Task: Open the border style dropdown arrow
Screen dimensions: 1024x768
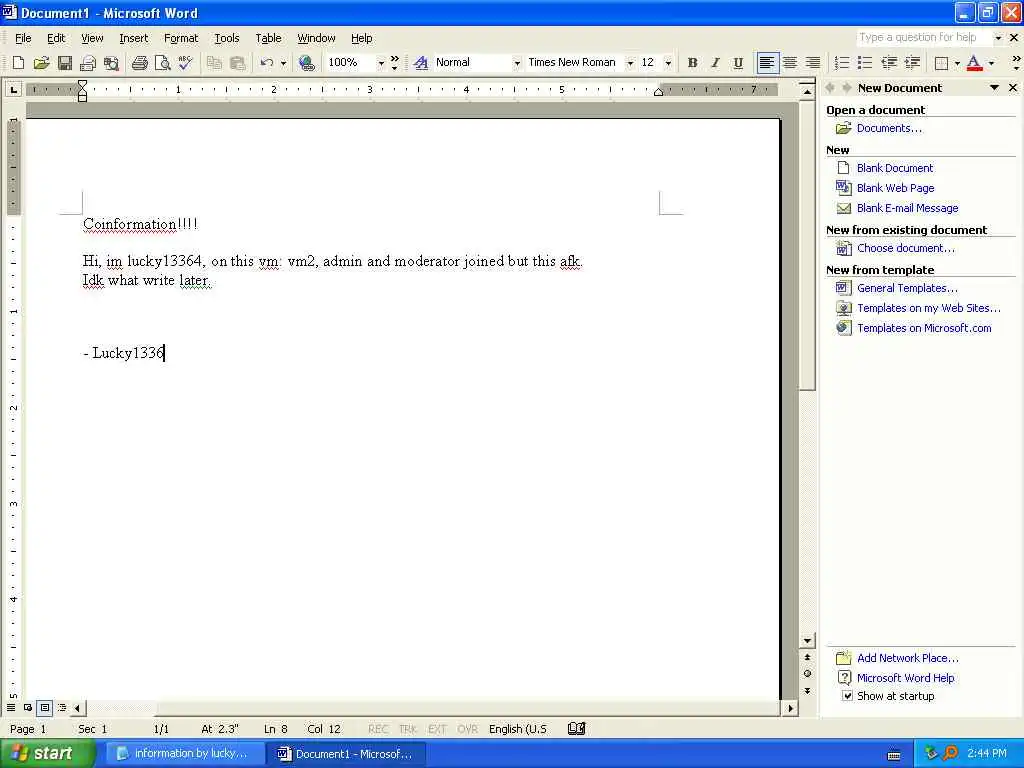Action: [957, 63]
